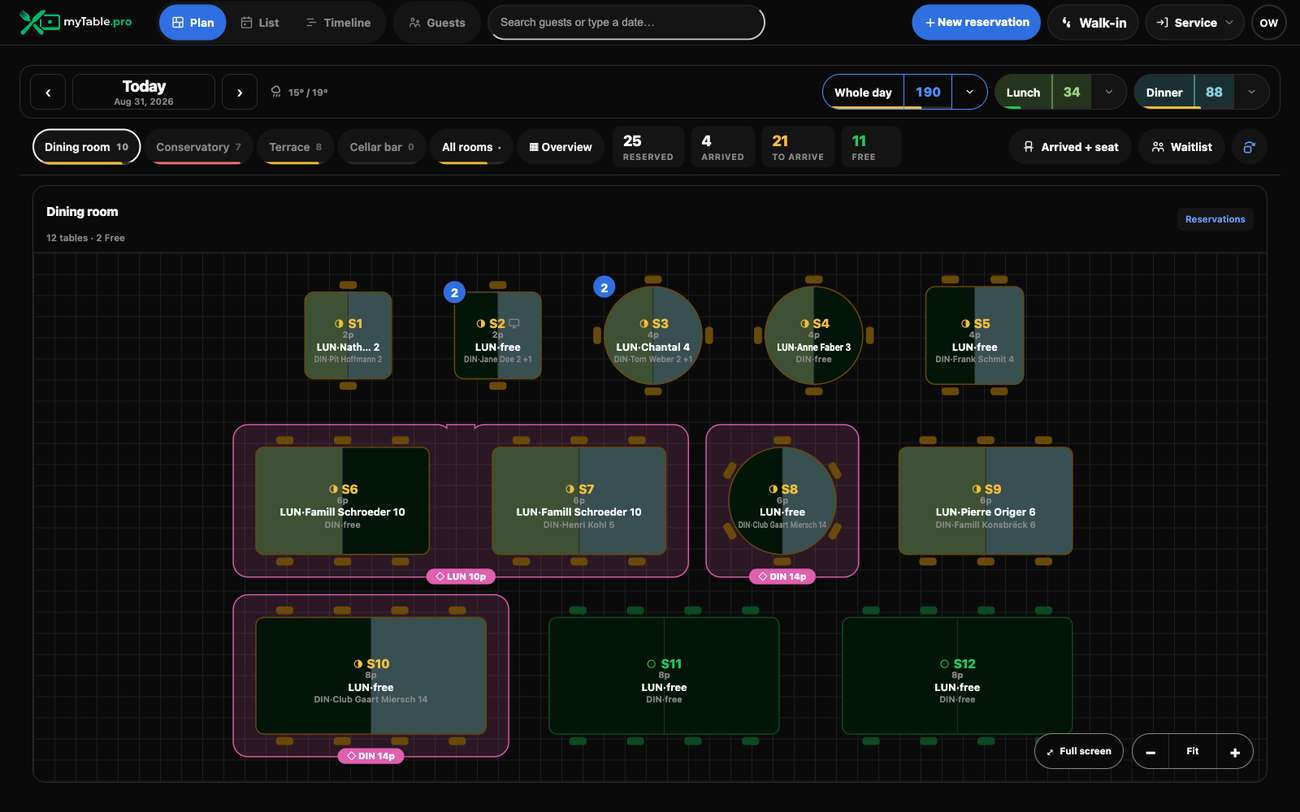Click DIN 14p tag under S8

(x=782, y=576)
